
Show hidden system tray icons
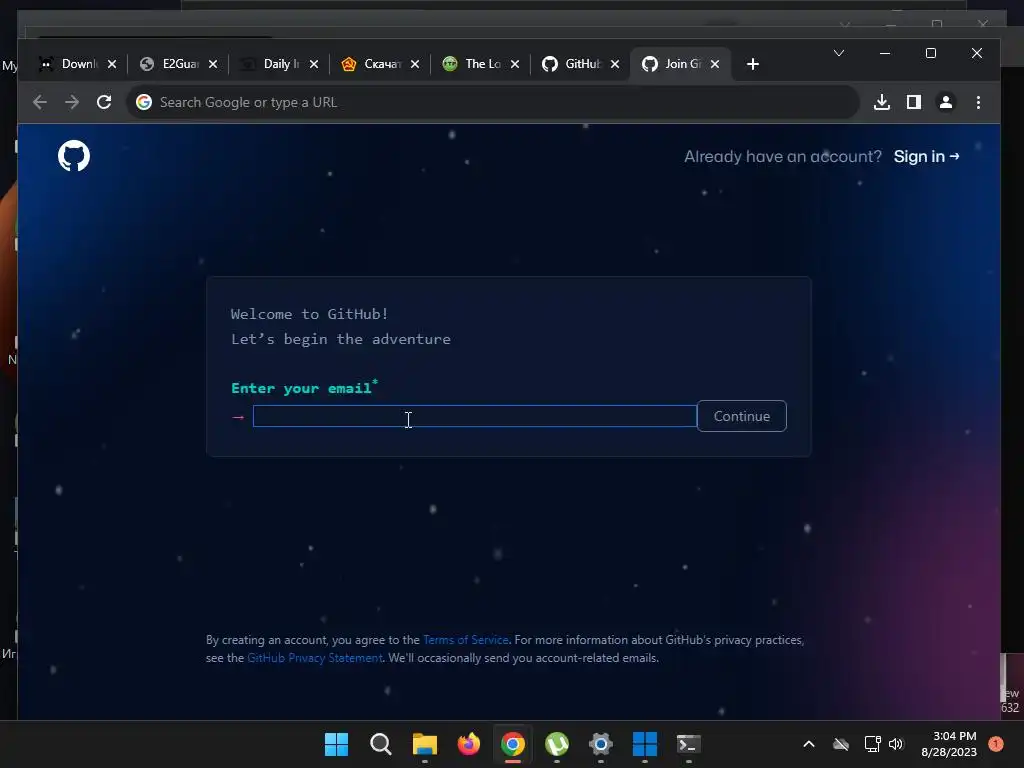pos(808,744)
